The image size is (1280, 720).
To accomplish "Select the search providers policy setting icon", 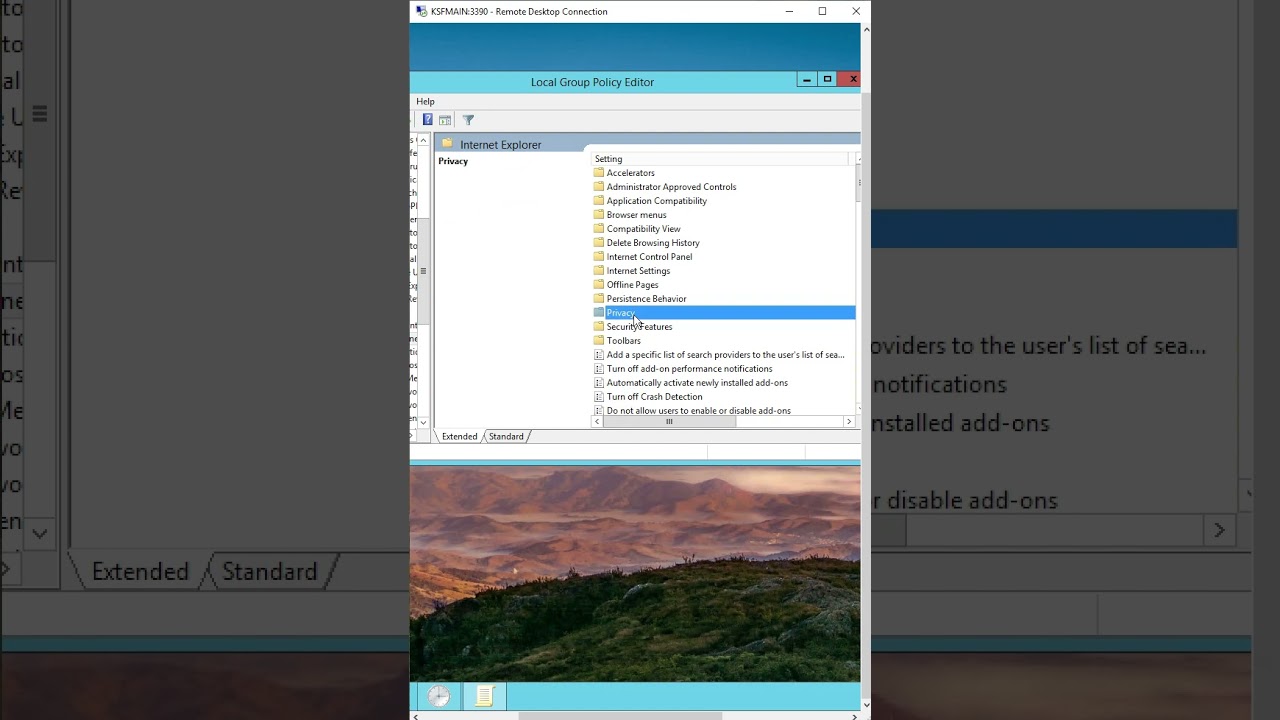I will coord(599,355).
